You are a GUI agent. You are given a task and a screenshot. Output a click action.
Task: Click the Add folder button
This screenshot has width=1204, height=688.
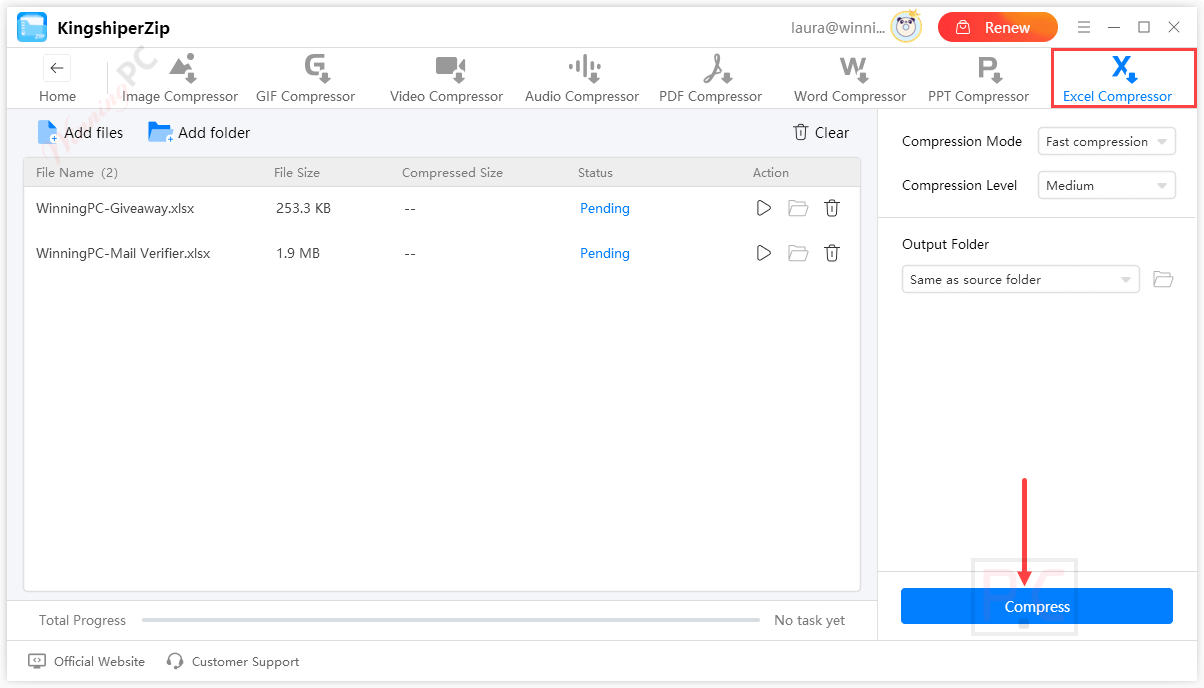pyautogui.click(x=199, y=132)
